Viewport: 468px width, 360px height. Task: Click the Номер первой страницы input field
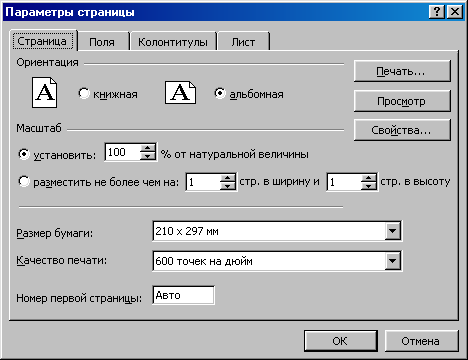[x=183, y=295]
